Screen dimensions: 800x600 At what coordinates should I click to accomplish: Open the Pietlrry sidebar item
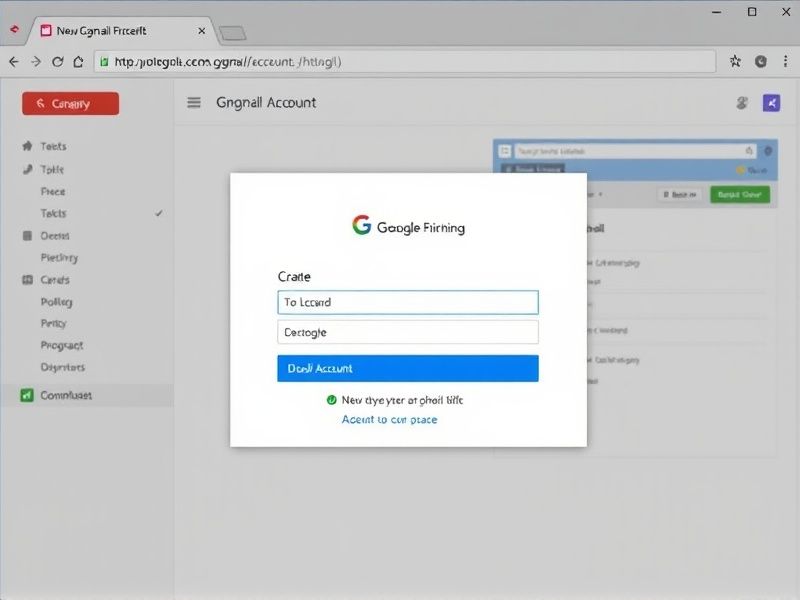[59, 258]
